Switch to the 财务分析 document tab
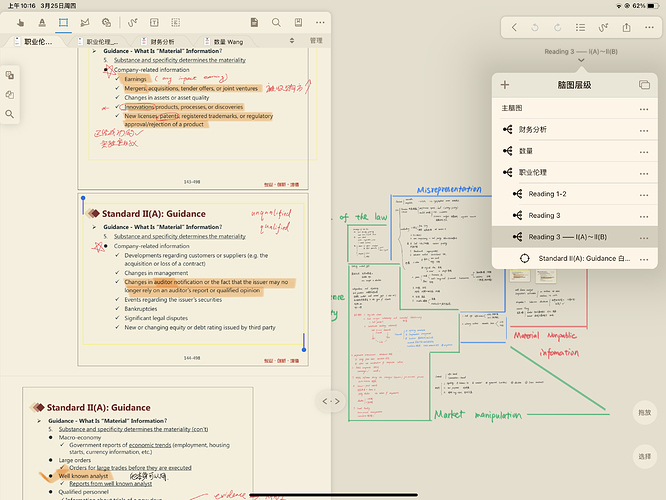The image size is (666, 500). pos(158,42)
